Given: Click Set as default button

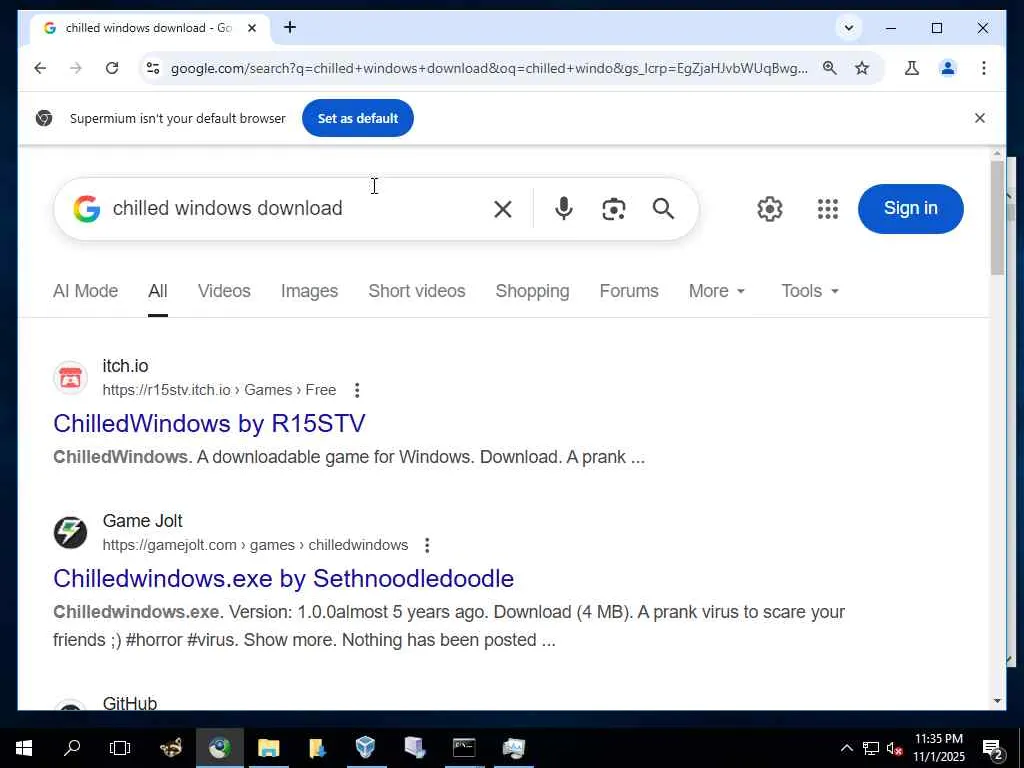Looking at the screenshot, I should coord(358,118).
